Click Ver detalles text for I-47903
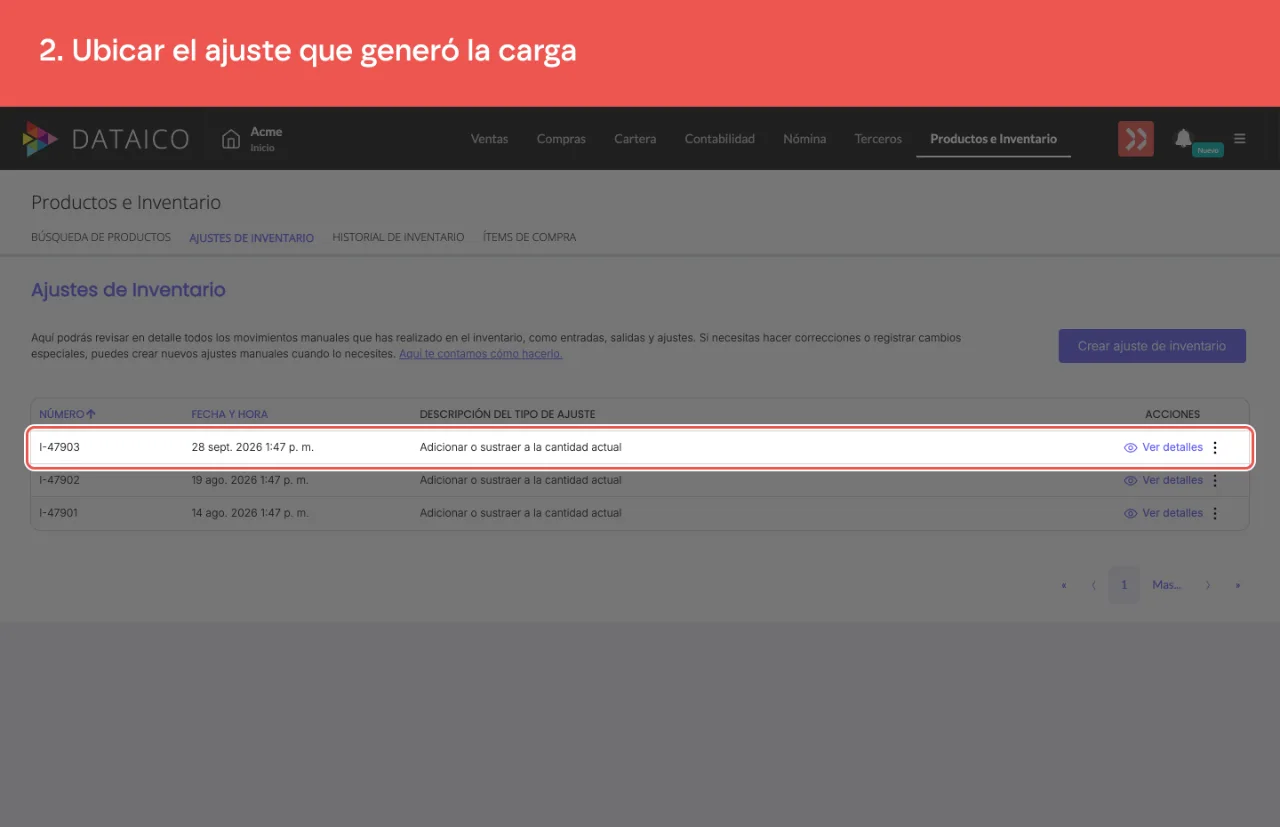The width and height of the screenshot is (1280, 827). [1172, 448]
